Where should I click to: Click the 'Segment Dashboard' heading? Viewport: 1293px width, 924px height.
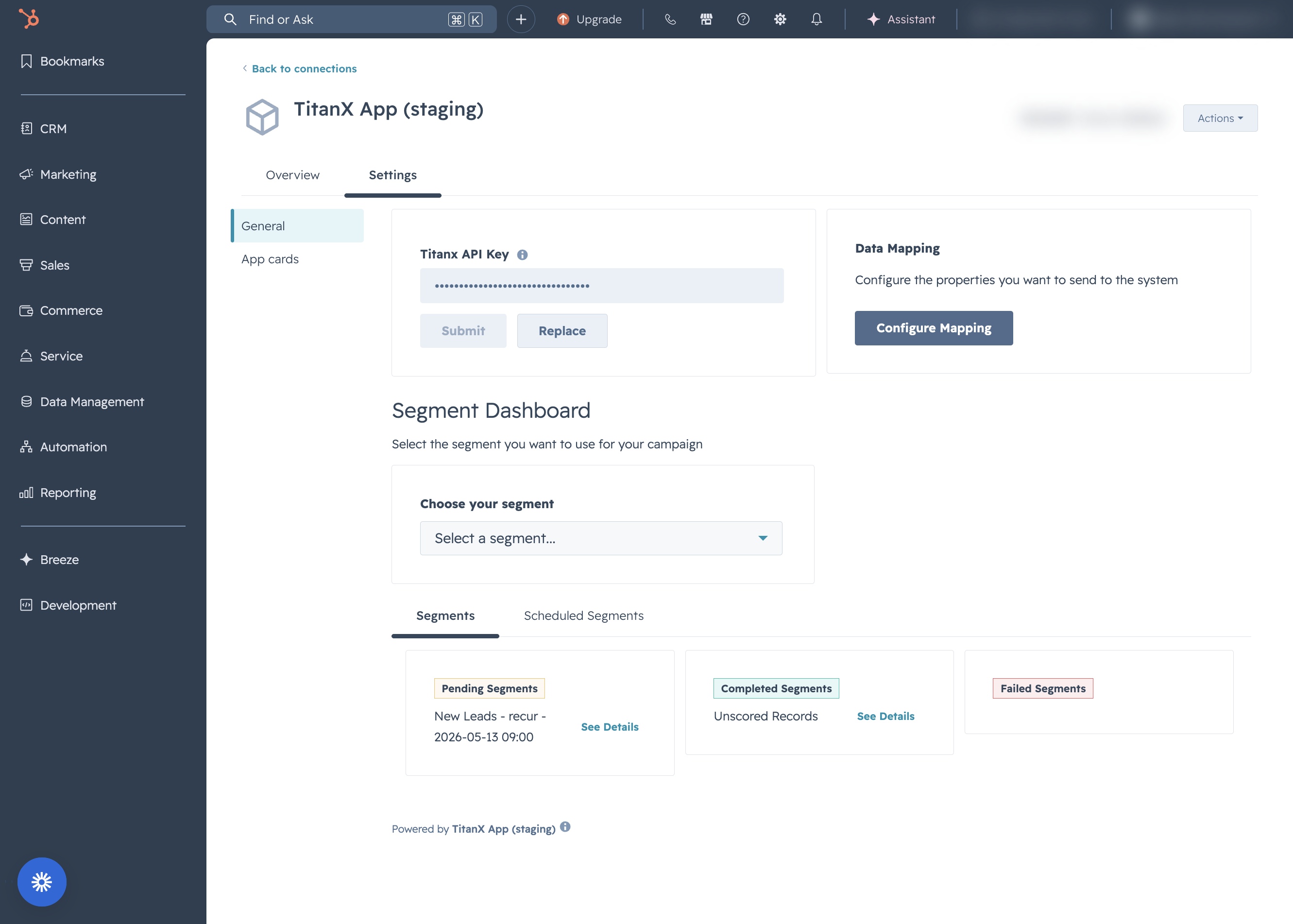(491, 410)
